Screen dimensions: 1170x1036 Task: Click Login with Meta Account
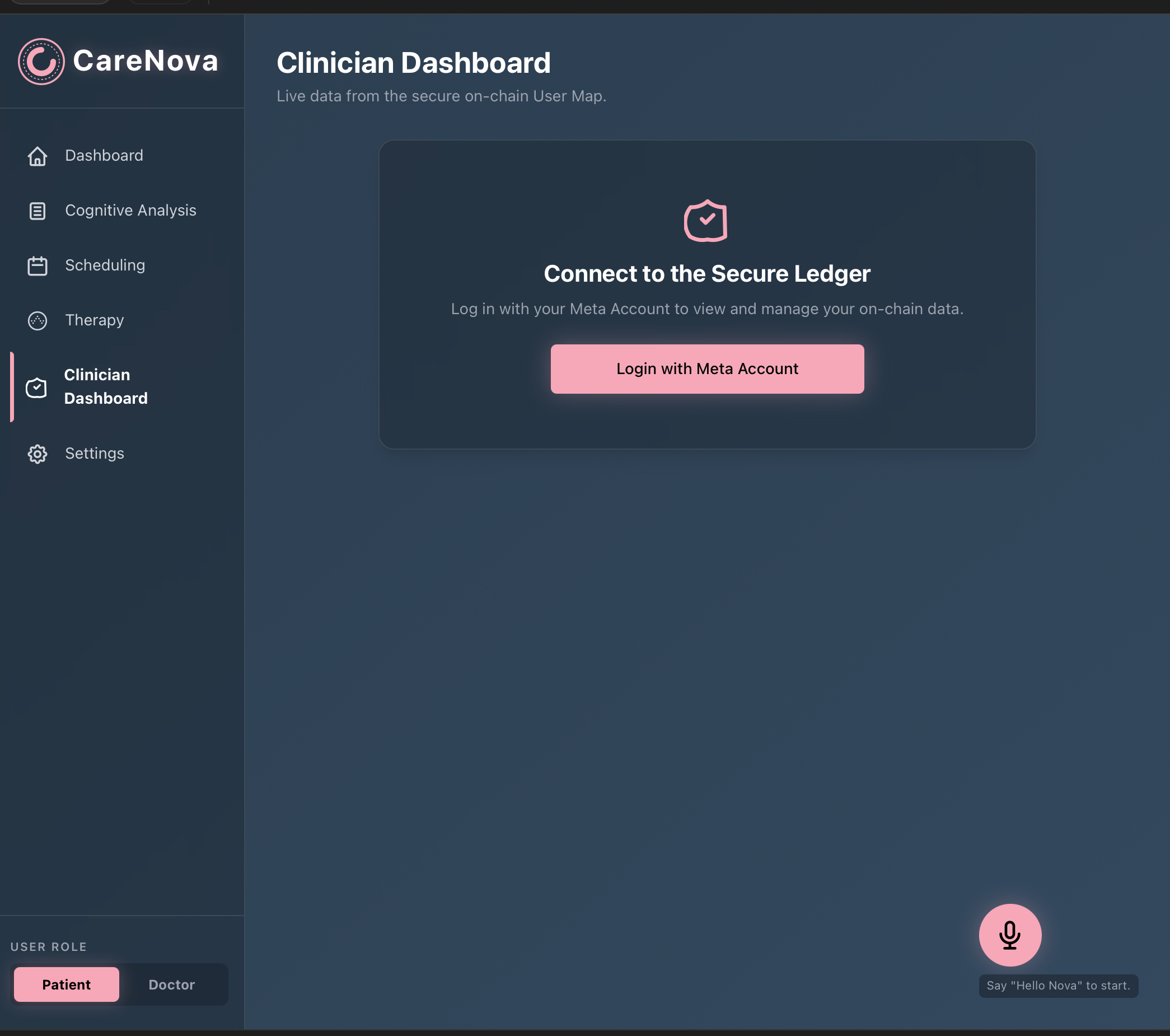pos(707,369)
